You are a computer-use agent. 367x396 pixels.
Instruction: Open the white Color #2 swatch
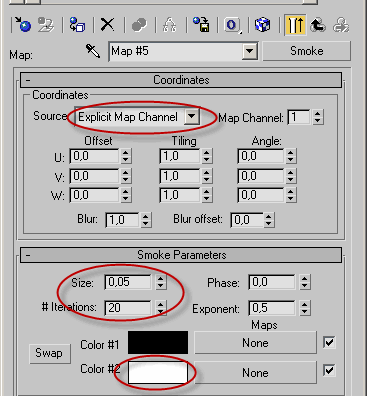point(158,372)
